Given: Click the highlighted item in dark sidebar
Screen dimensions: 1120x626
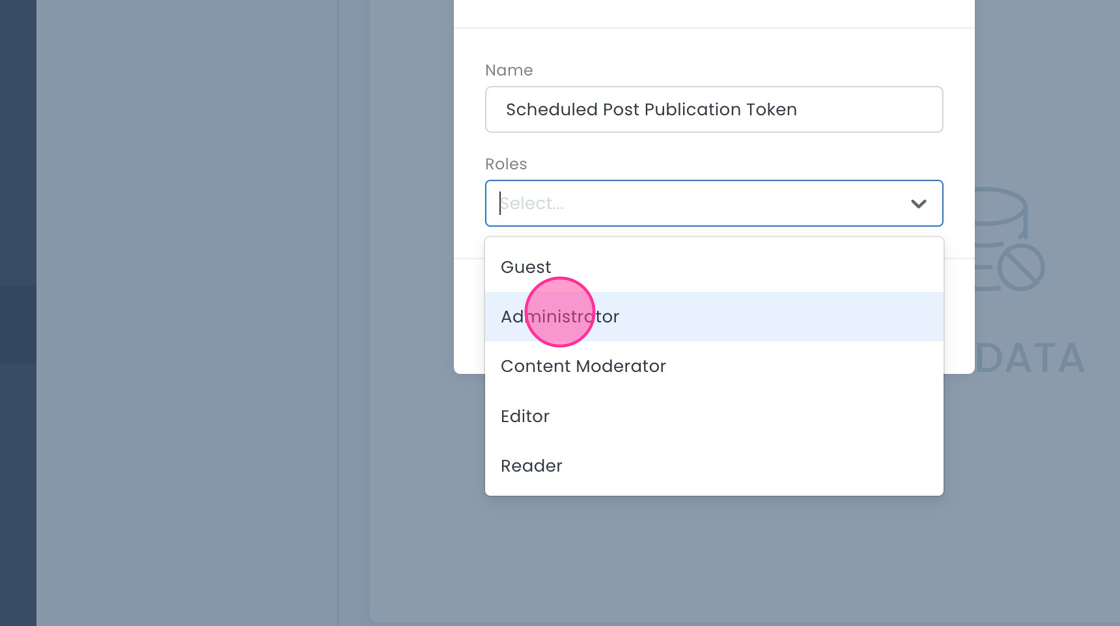Looking at the screenshot, I should 18,325.
